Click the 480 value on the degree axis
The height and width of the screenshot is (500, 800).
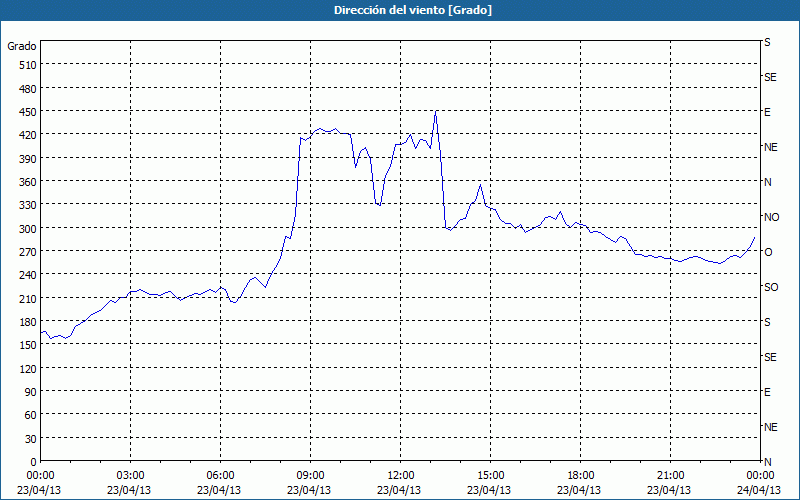coord(29,89)
